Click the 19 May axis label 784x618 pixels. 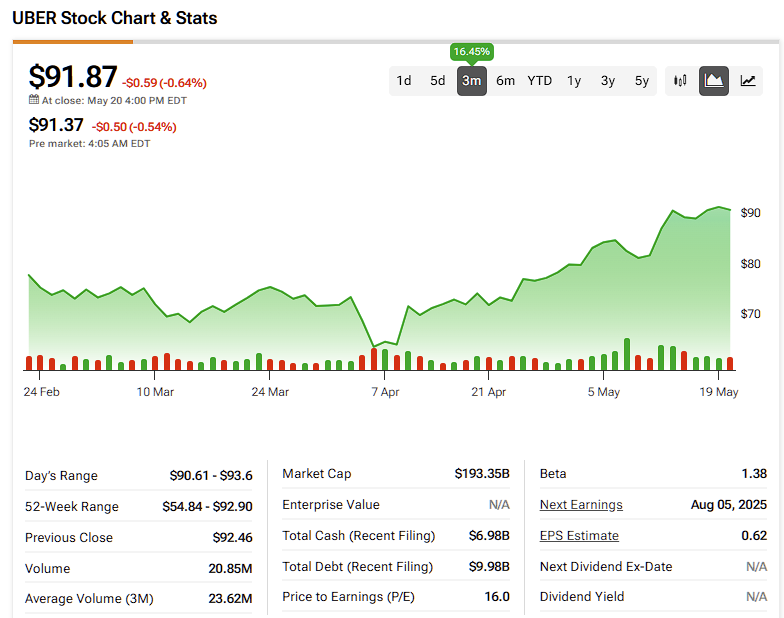(x=718, y=392)
